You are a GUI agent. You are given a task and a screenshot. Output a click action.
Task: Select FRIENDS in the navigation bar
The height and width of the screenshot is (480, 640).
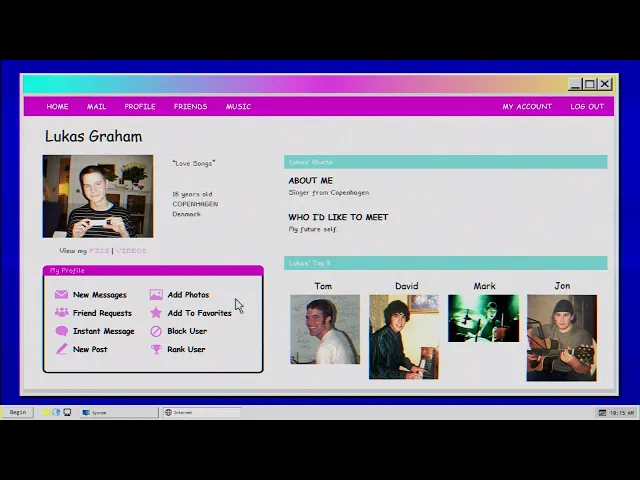(190, 107)
